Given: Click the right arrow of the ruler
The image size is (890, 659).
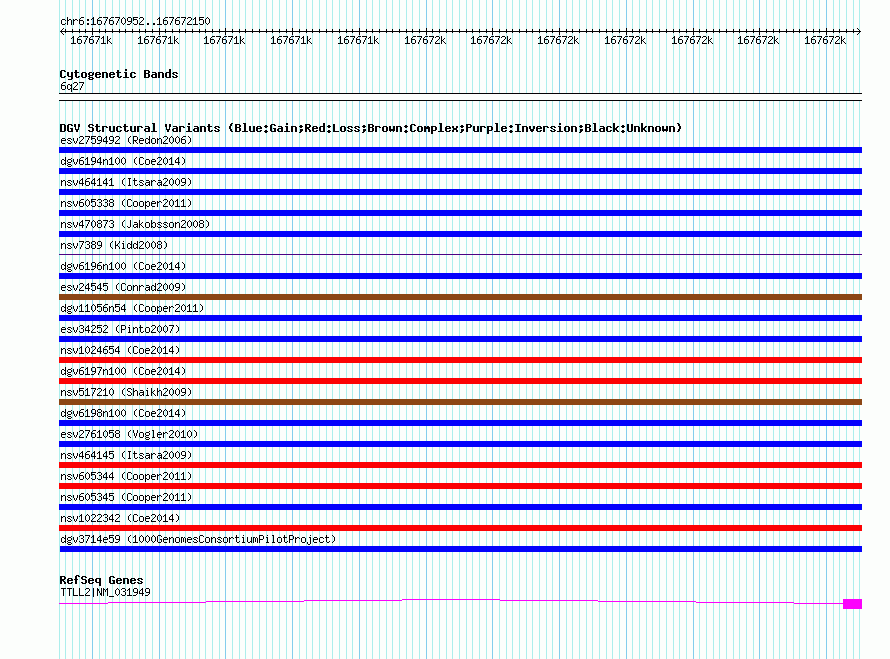Looking at the screenshot, I should pyautogui.click(x=859, y=31).
